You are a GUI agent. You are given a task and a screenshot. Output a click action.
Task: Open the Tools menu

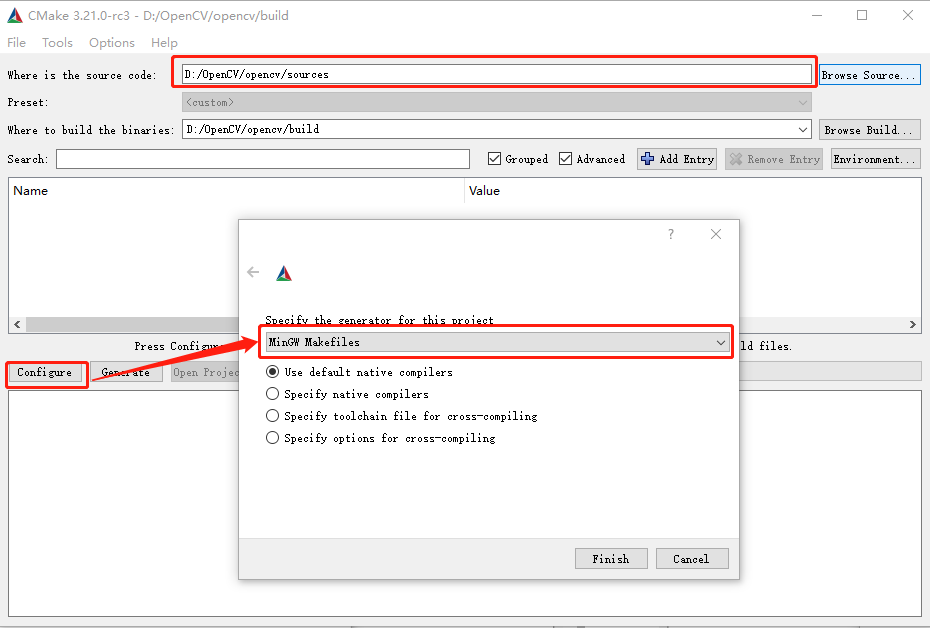pos(57,42)
